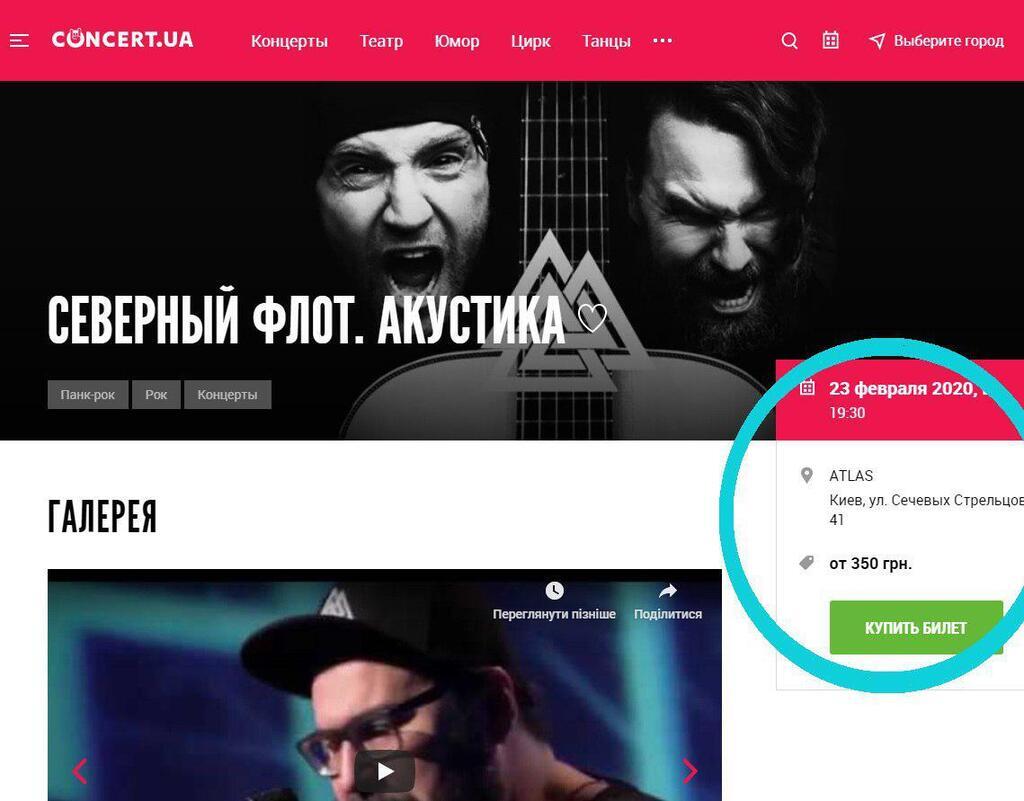Open the calendar icon in header
This screenshot has height=801, width=1024.
[830, 40]
